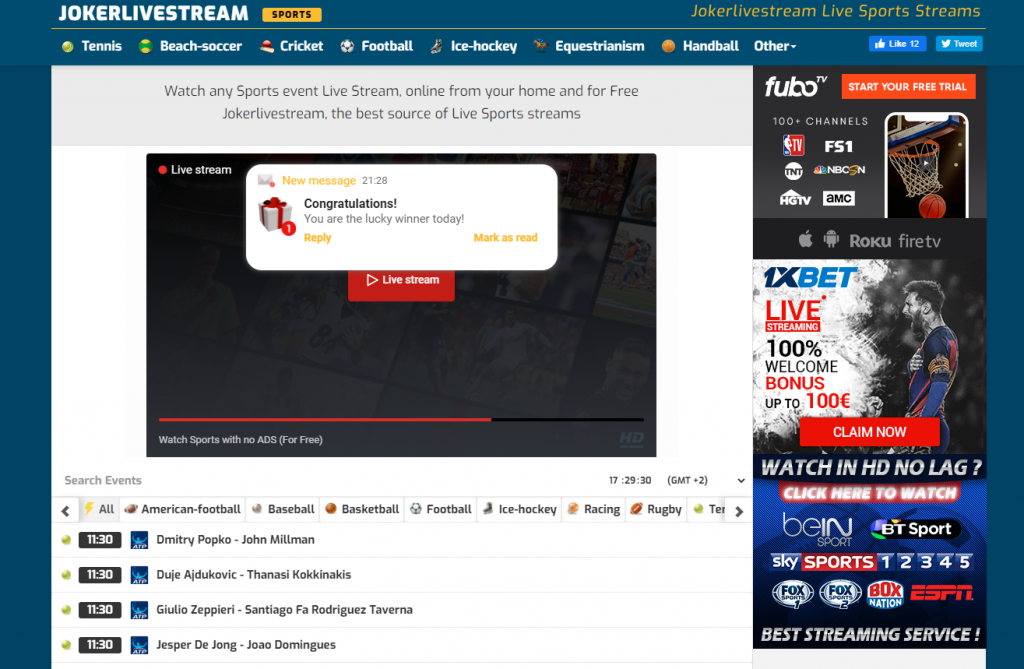Image resolution: width=1024 pixels, height=669 pixels.
Task: Choose the Racing filter tab
Action: point(594,509)
